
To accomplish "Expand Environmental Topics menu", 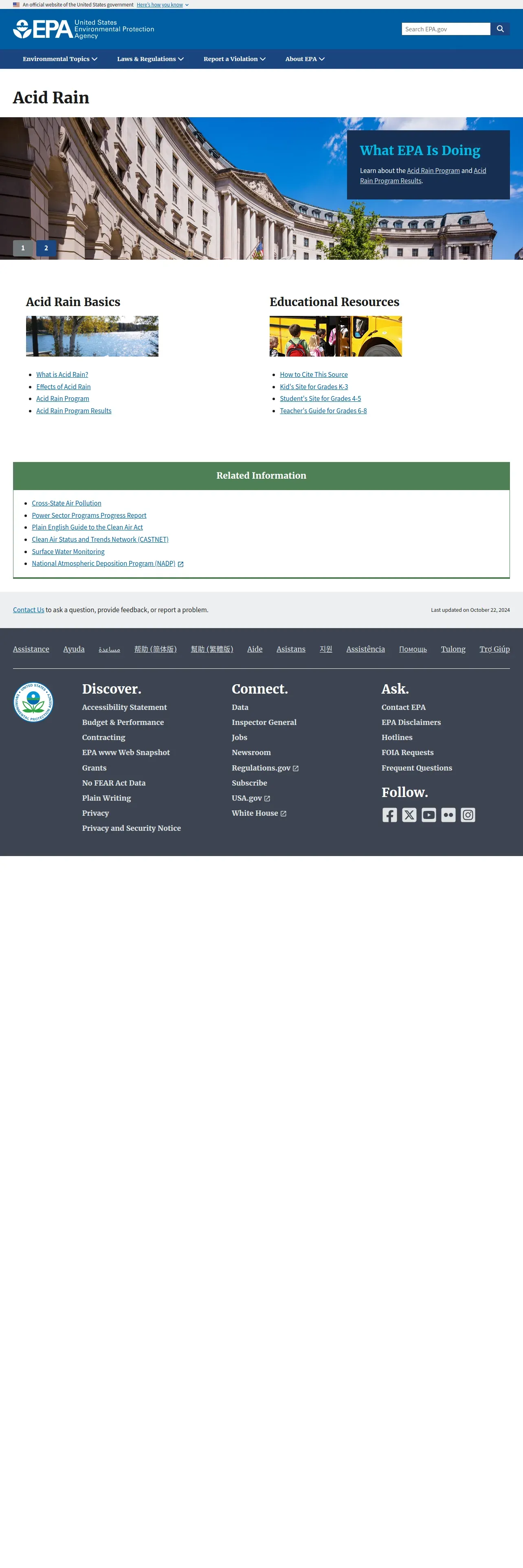I will (x=59, y=59).
